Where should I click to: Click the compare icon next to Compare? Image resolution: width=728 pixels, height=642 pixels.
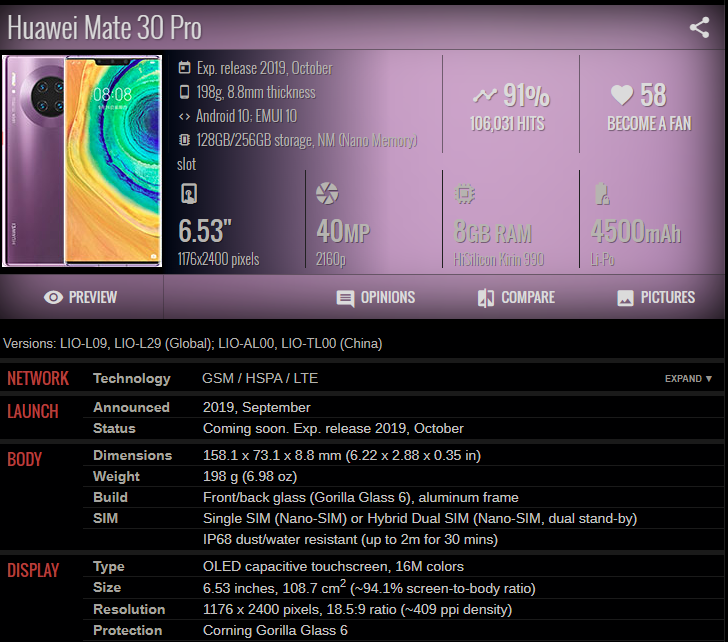tap(486, 298)
